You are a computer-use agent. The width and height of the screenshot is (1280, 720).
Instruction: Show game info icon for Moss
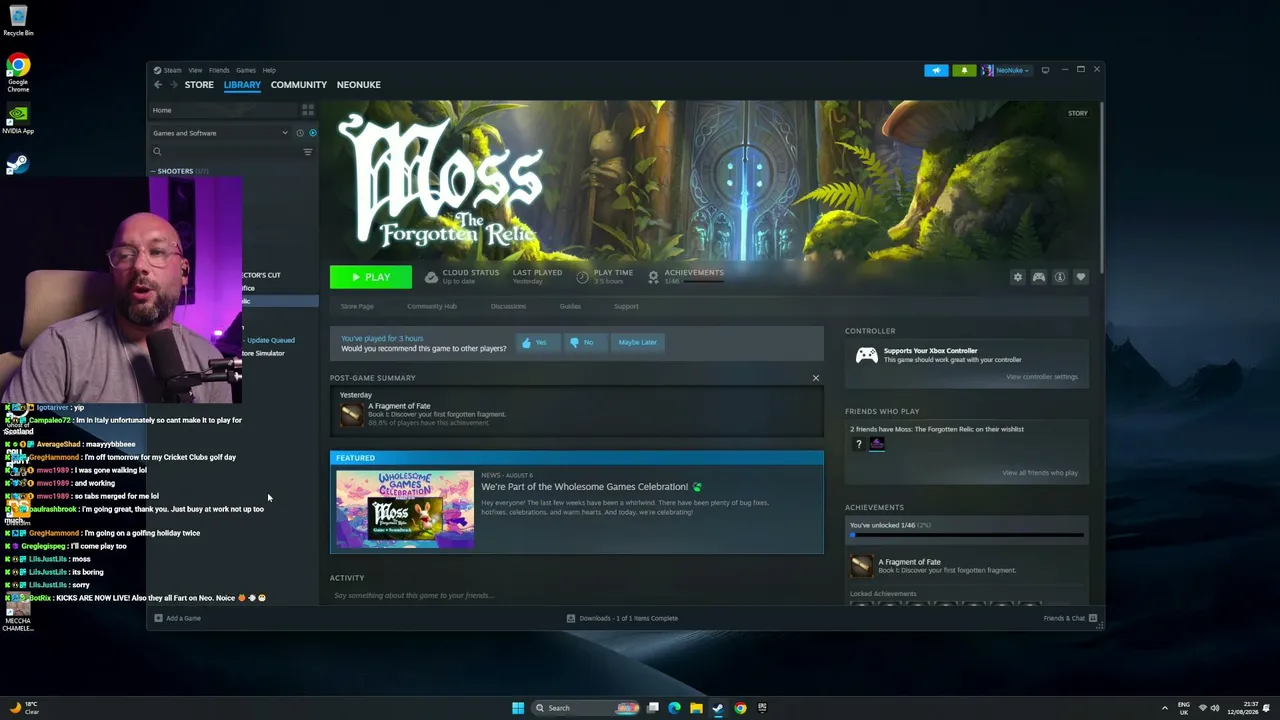(1060, 277)
